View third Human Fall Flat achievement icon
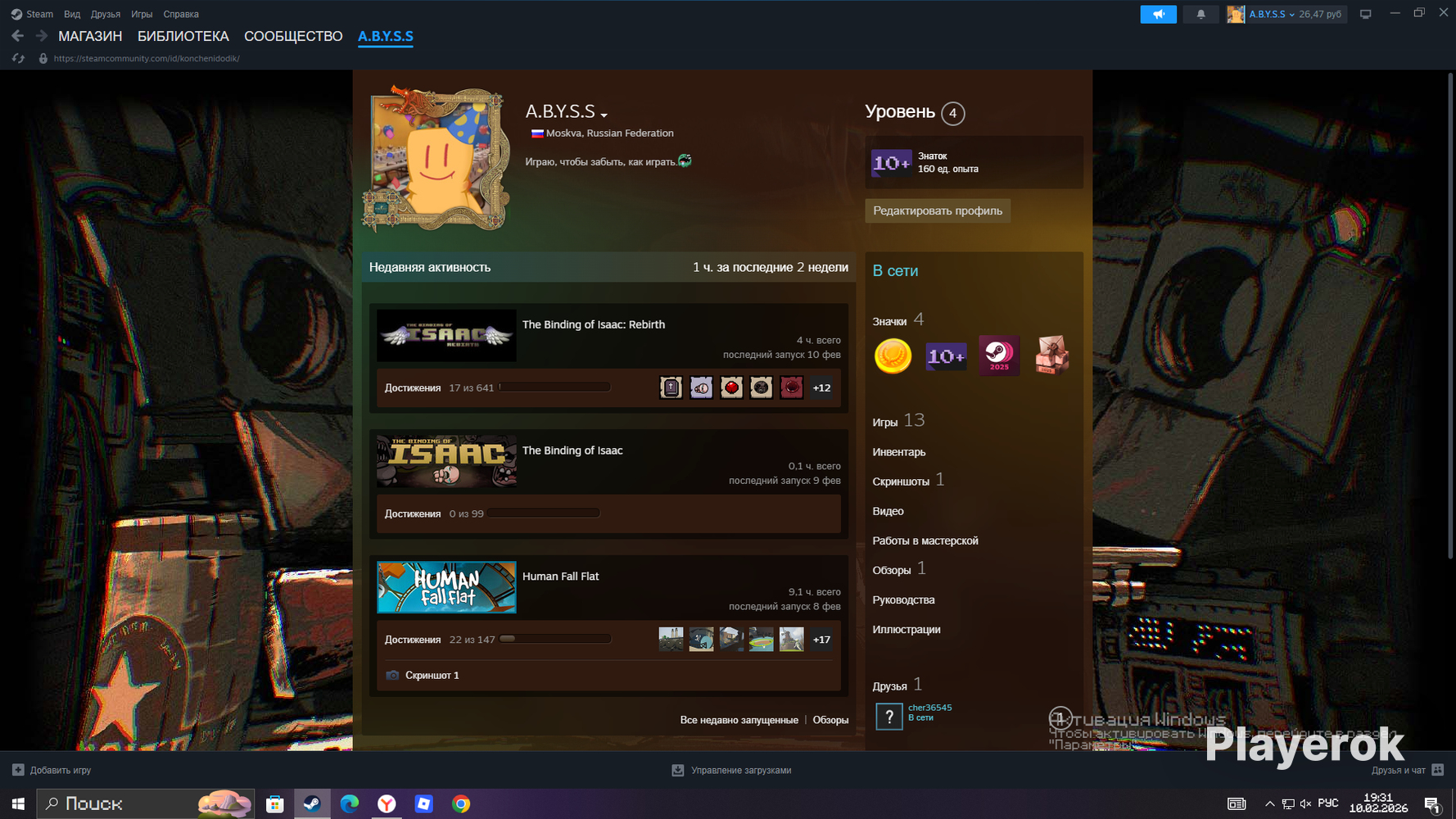1456x819 pixels. pos(731,640)
